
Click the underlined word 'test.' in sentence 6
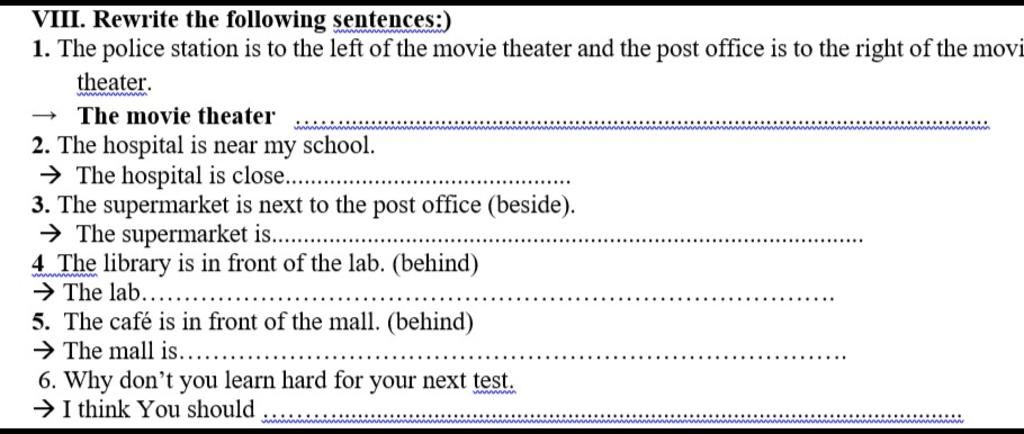tap(494, 380)
